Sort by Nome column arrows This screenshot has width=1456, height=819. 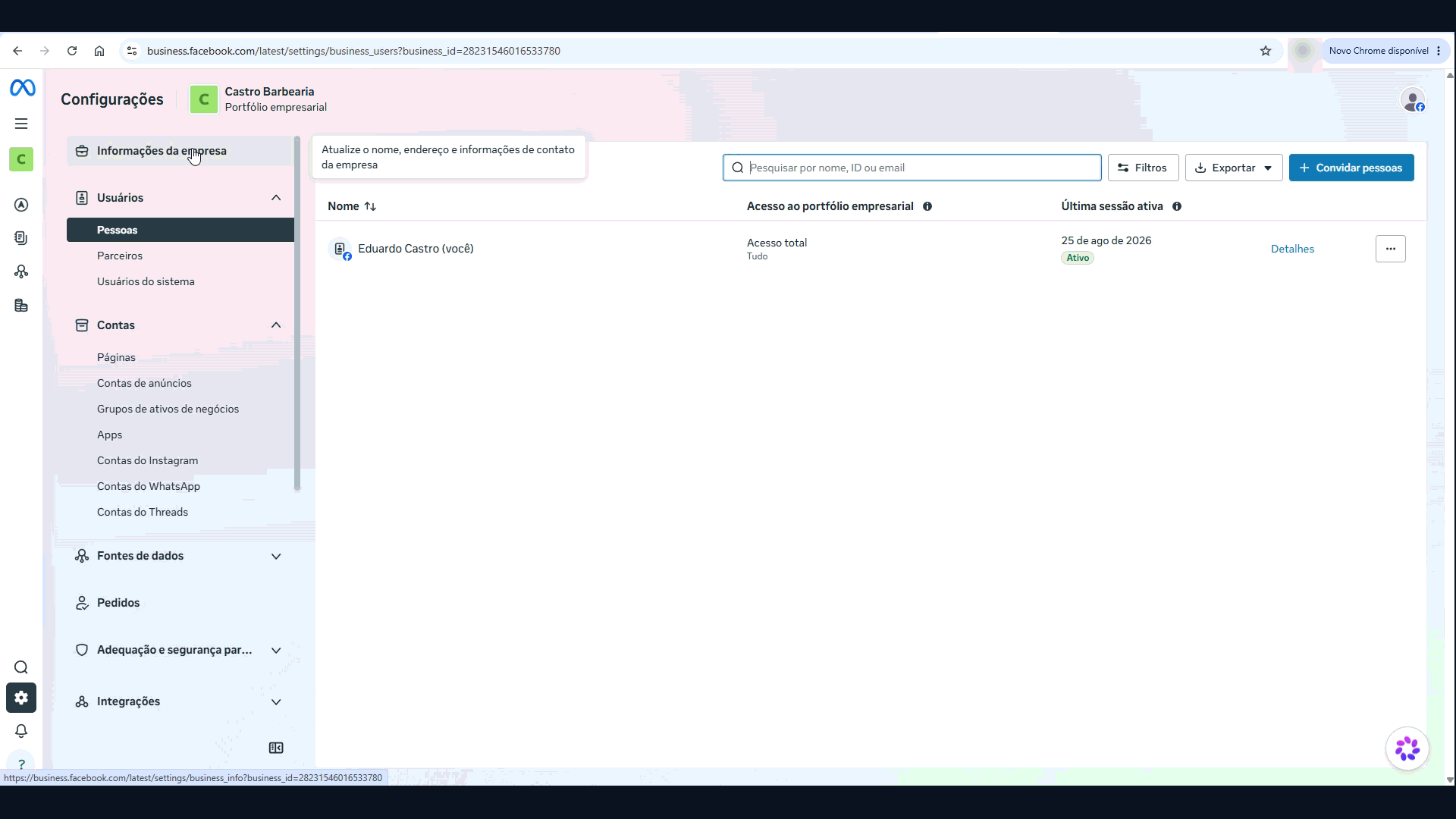(370, 206)
